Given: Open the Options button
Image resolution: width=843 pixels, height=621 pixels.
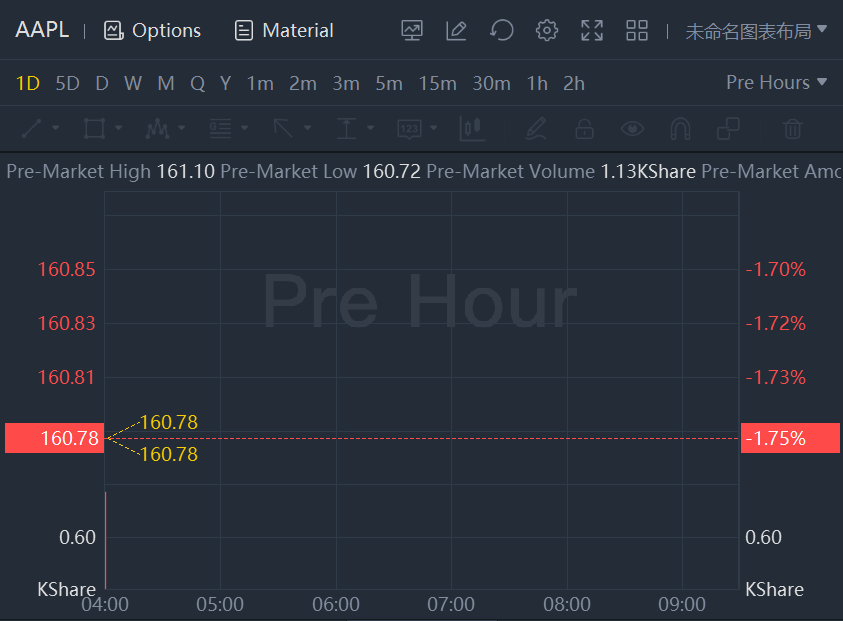Looking at the screenshot, I should click(x=153, y=30).
